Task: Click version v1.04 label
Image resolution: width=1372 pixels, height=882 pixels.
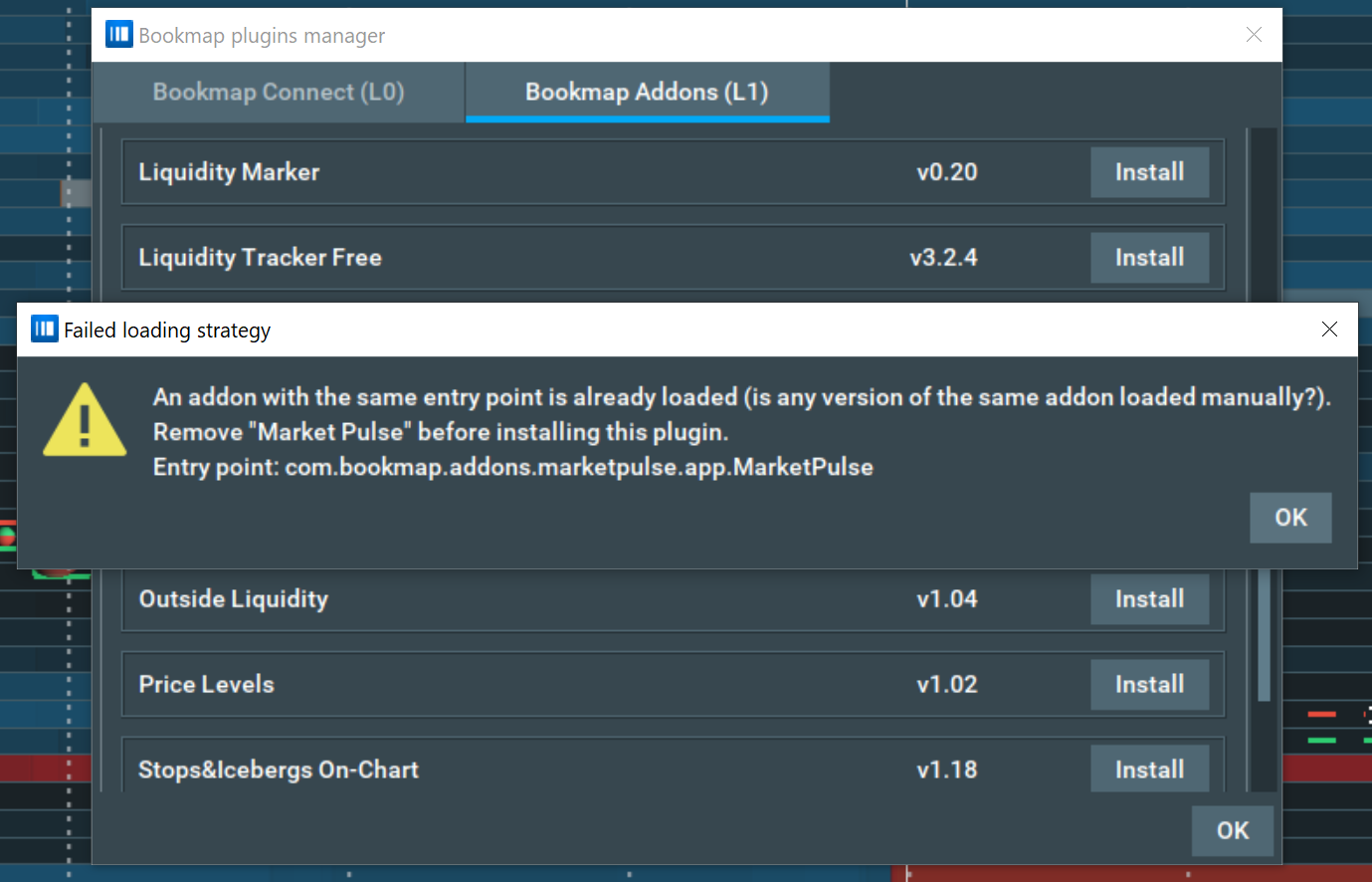Action: coord(946,599)
